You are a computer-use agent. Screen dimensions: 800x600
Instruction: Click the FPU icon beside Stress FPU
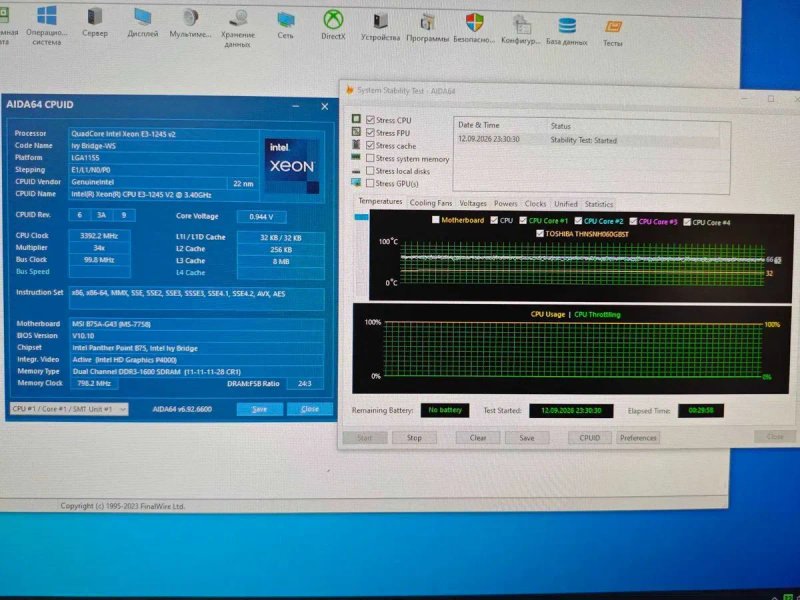pos(356,132)
